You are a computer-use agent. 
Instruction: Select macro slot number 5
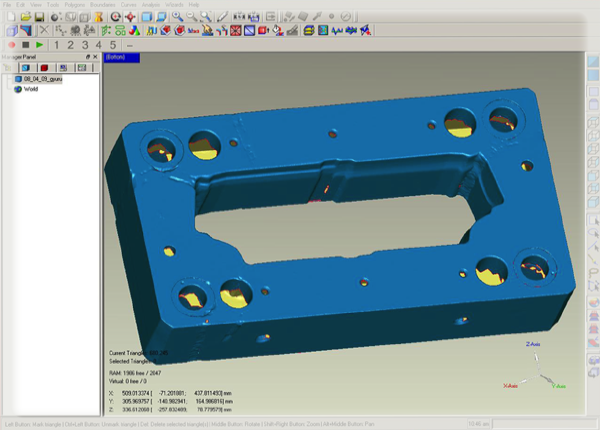point(114,45)
